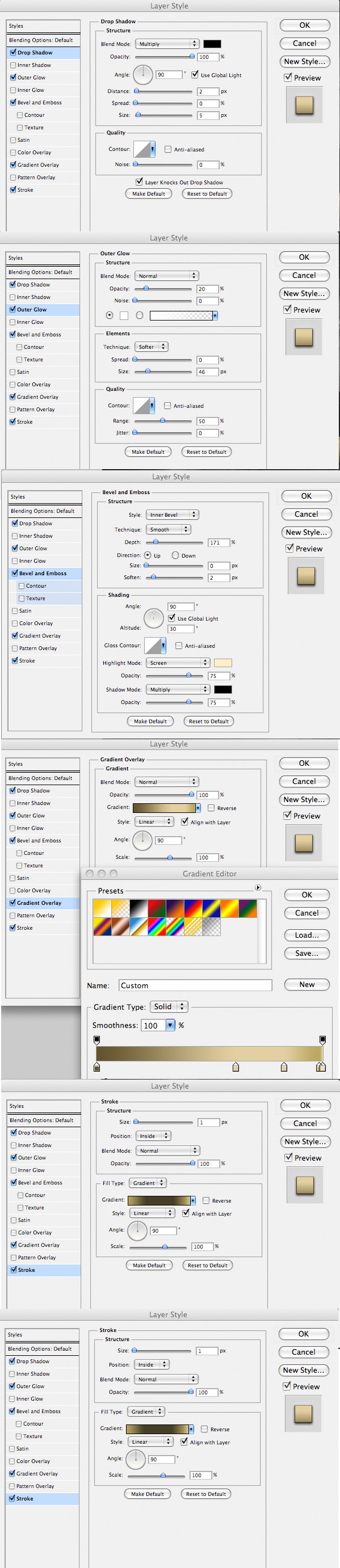Open Drop Shadow Blend Mode Multiply dropdown
Screen dimensions: 340x1568
point(167,44)
